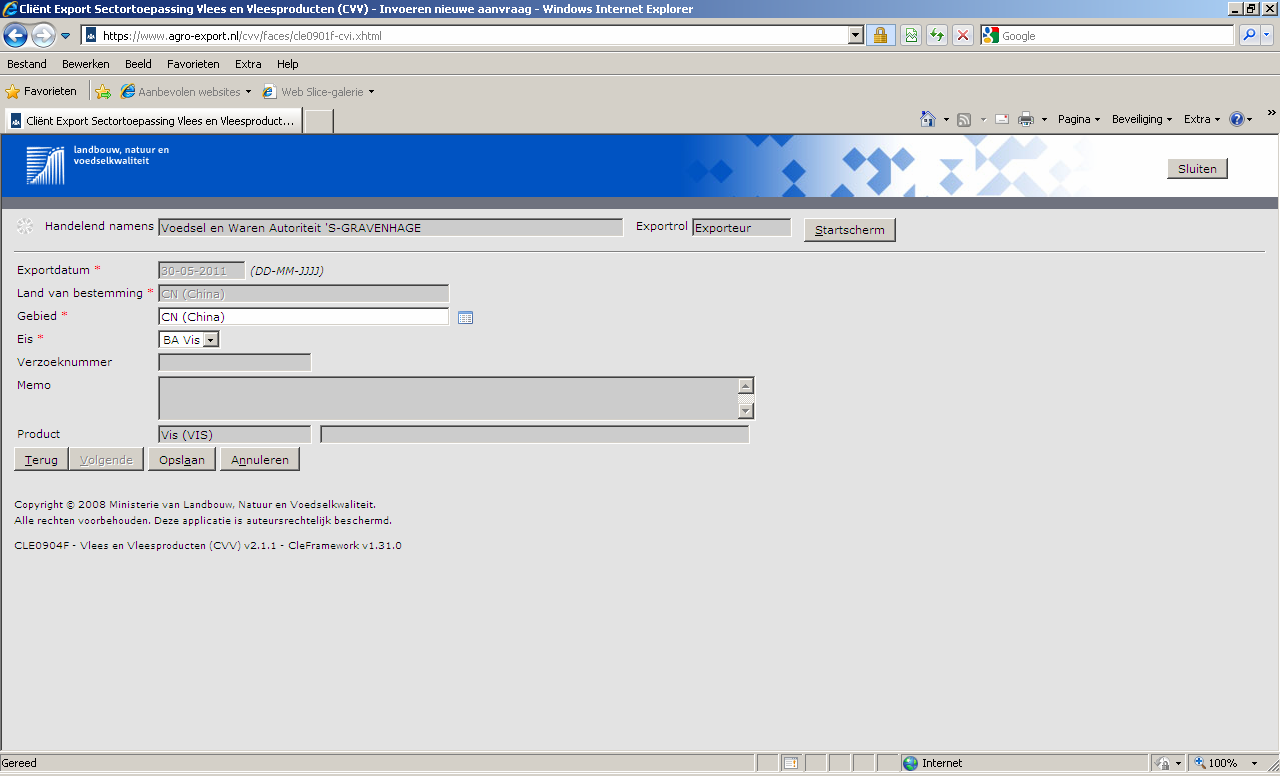The width and height of the screenshot is (1280, 776).
Task: Open Favorieten star button in favorites bar
Action: coord(41,91)
